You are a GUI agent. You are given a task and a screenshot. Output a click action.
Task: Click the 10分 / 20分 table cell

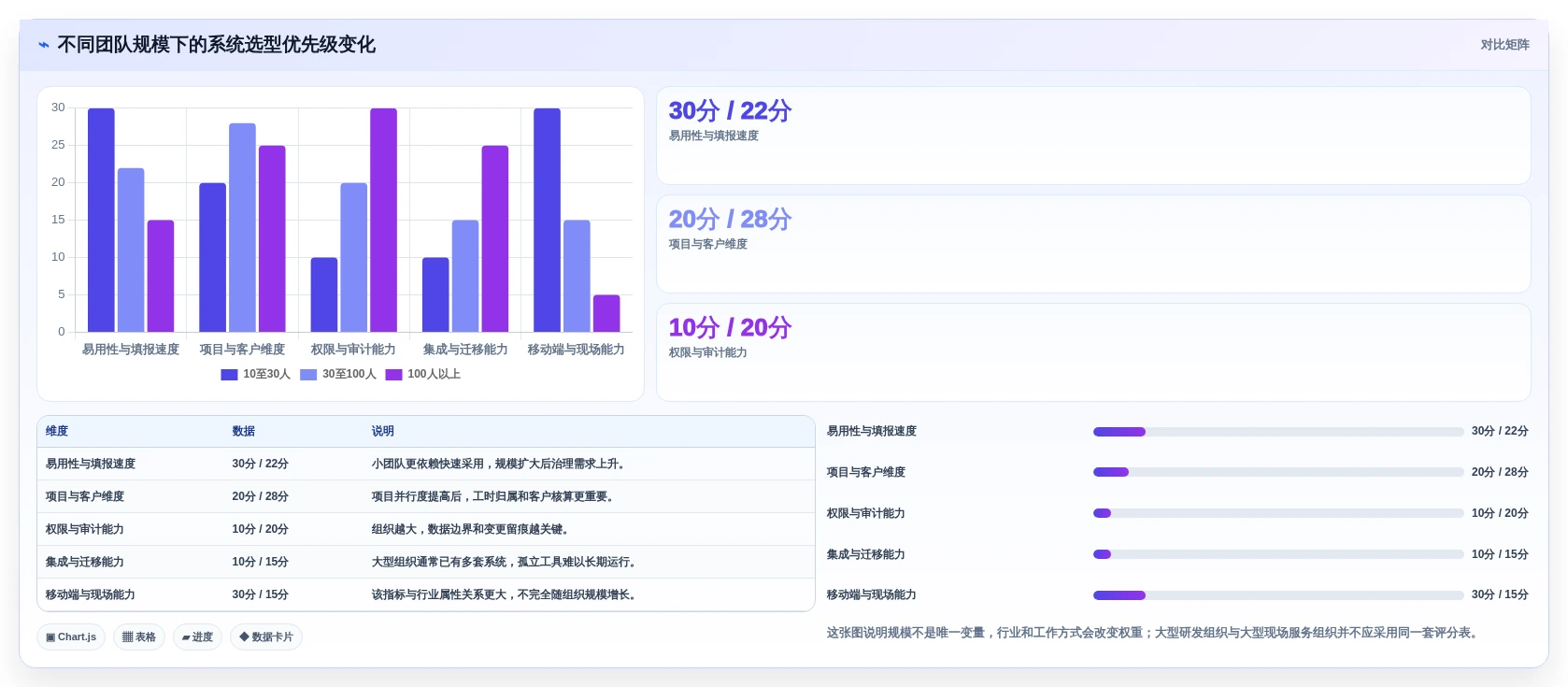tap(294, 529)
